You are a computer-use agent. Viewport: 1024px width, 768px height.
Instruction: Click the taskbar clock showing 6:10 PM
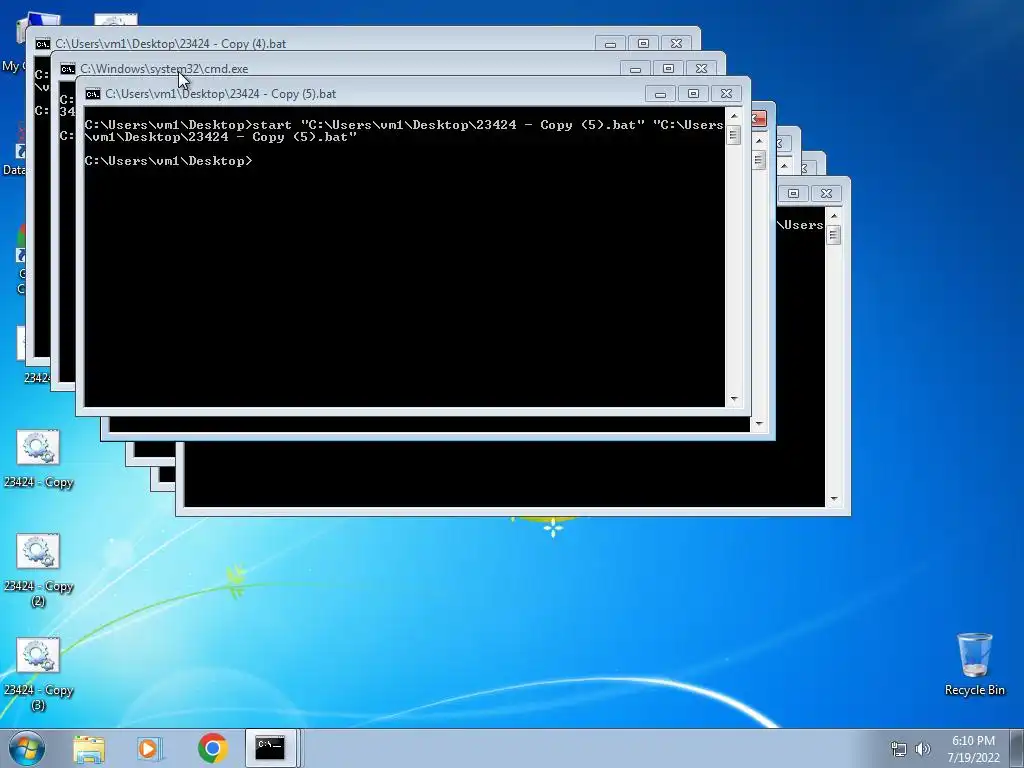973,749
